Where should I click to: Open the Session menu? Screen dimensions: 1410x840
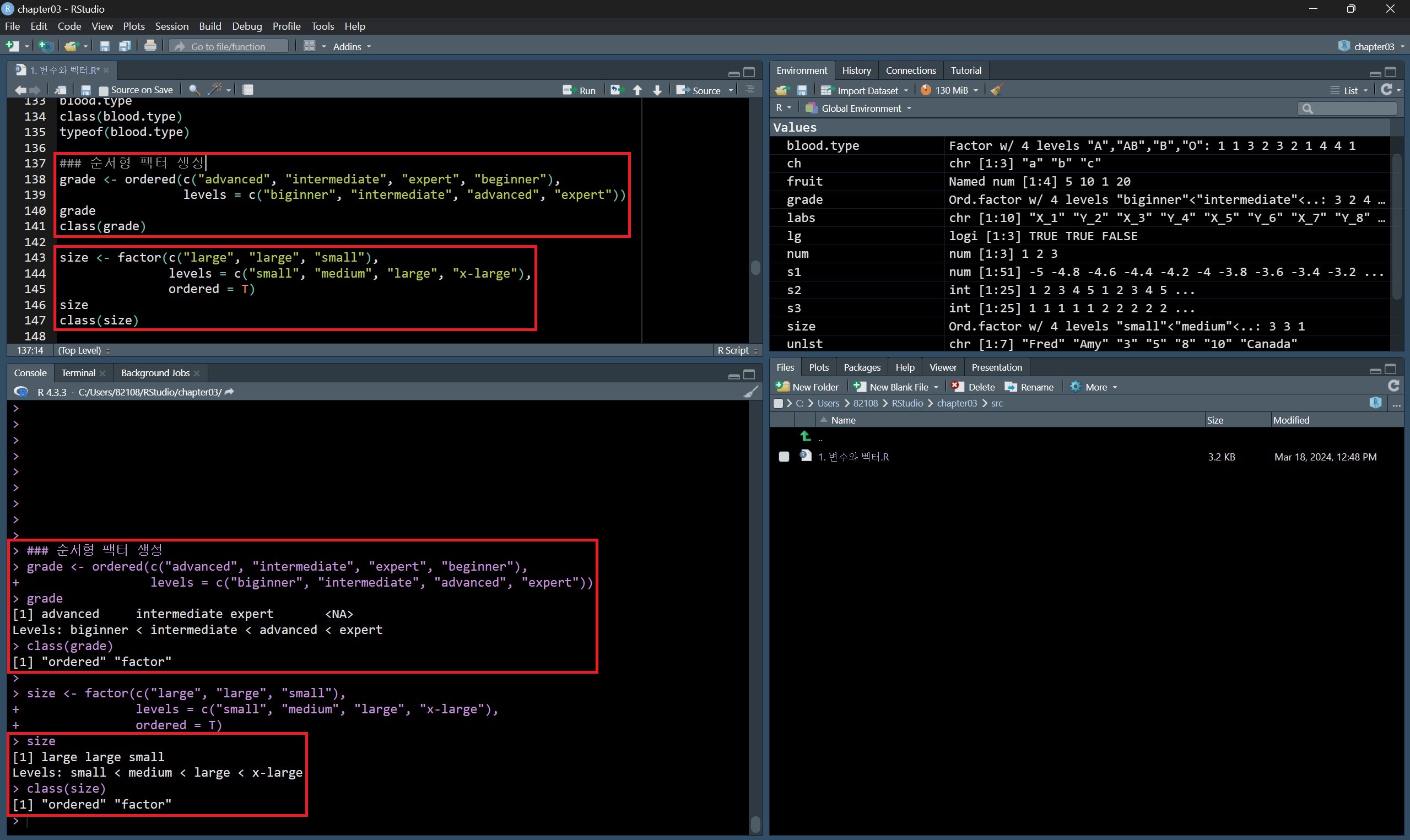171,26
